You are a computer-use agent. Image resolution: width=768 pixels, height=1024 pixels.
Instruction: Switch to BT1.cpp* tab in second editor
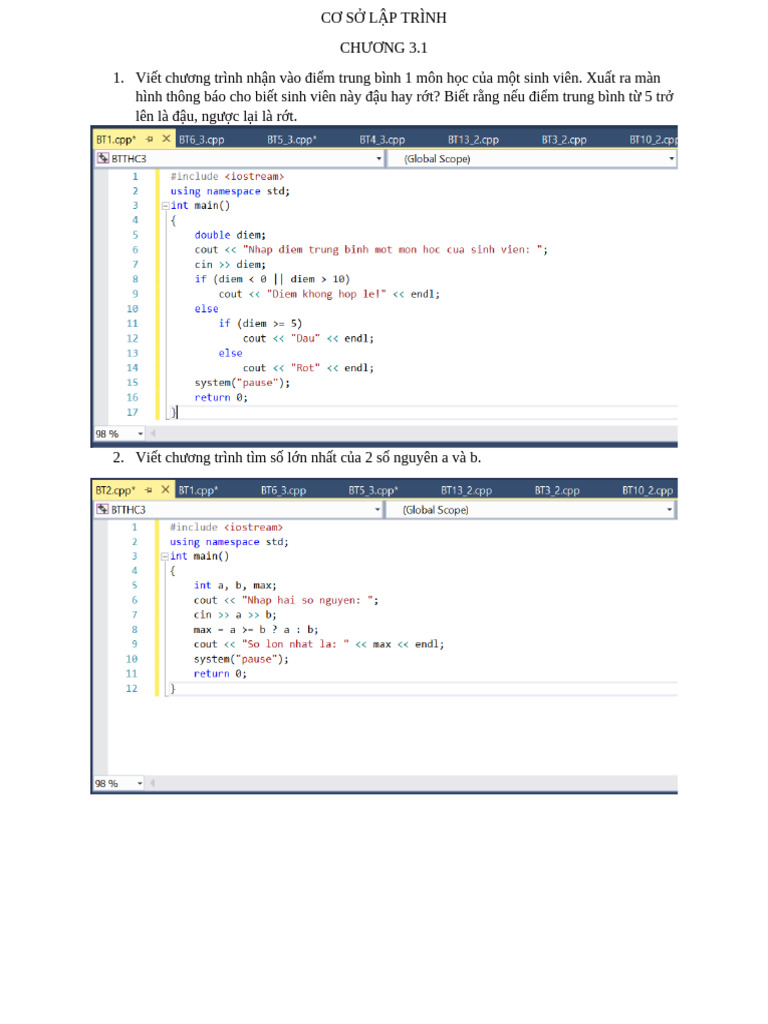[x=198, y=490]
